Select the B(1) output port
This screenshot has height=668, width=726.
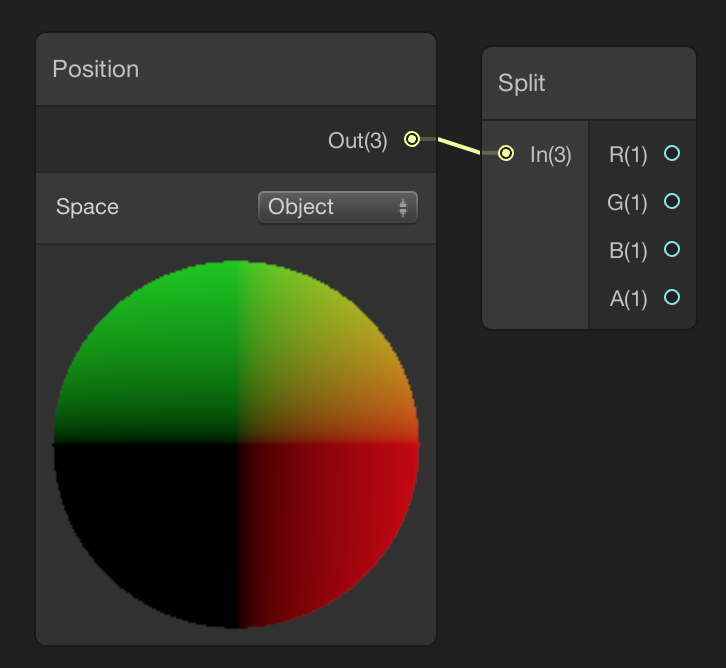(672, 250)
